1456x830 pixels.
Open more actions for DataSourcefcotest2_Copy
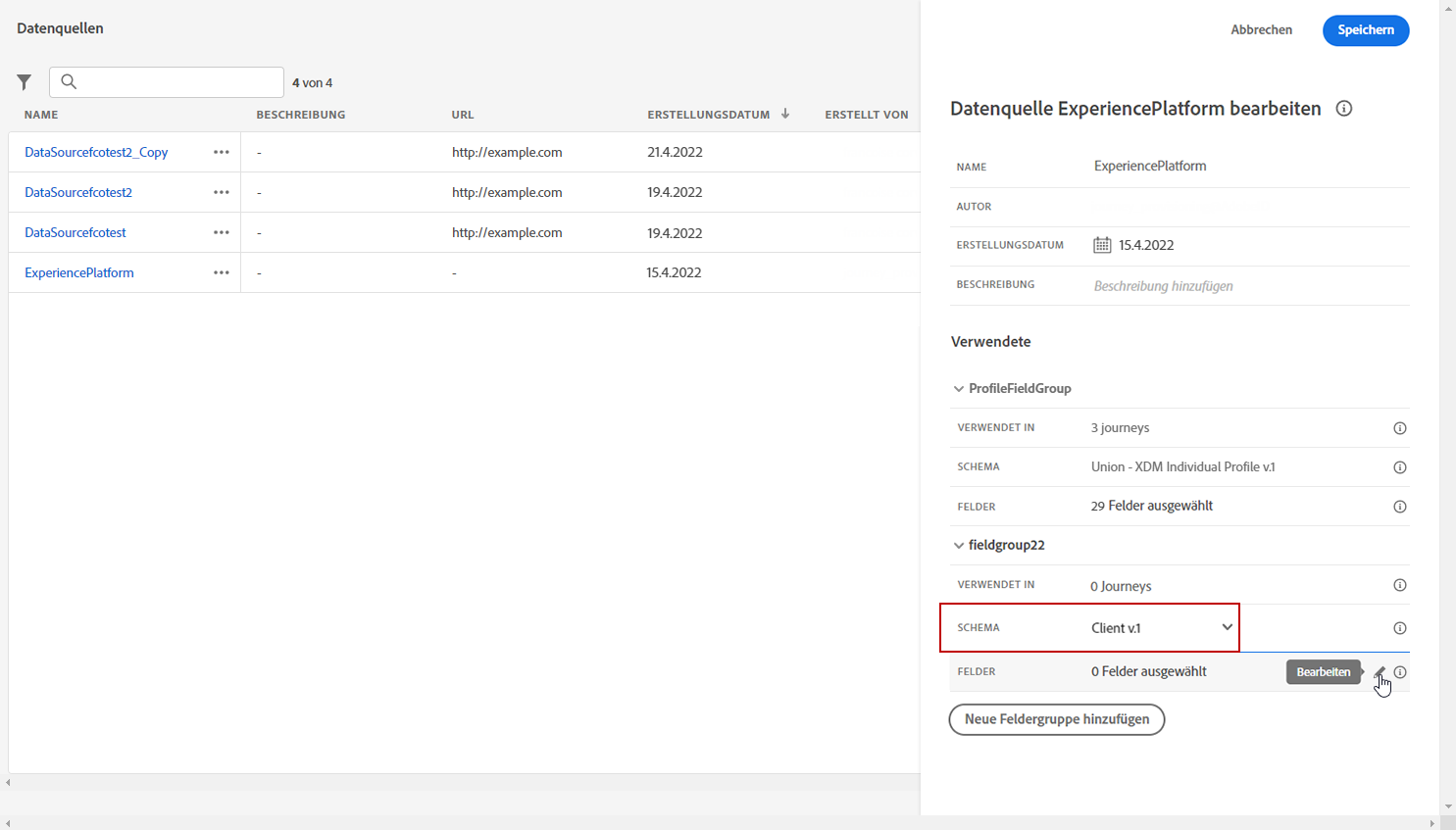222,152
